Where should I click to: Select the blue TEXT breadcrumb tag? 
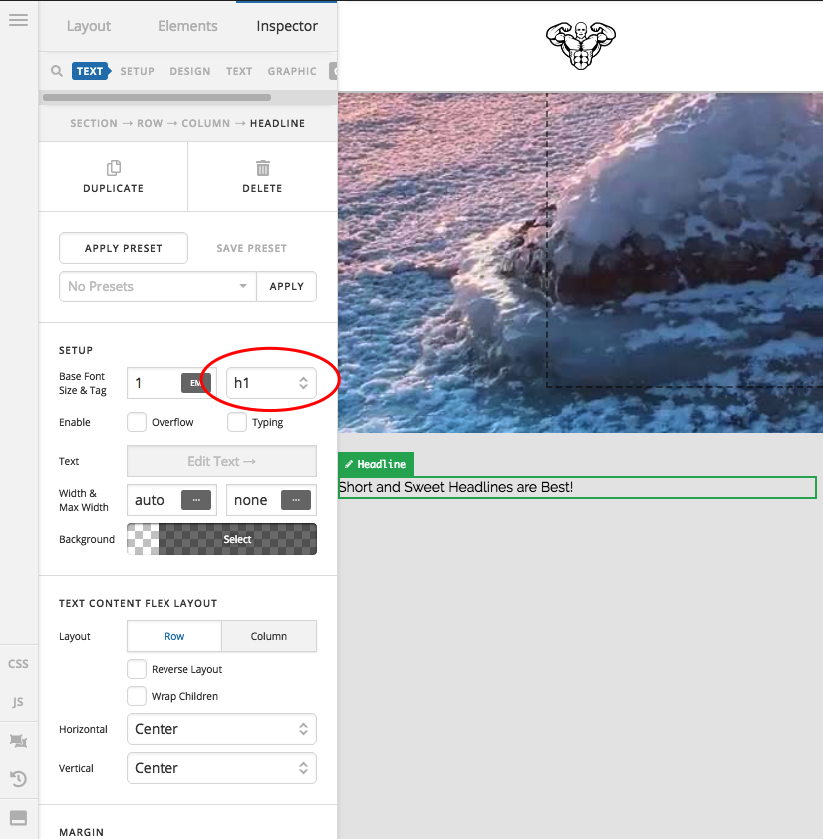coord(91,71)
